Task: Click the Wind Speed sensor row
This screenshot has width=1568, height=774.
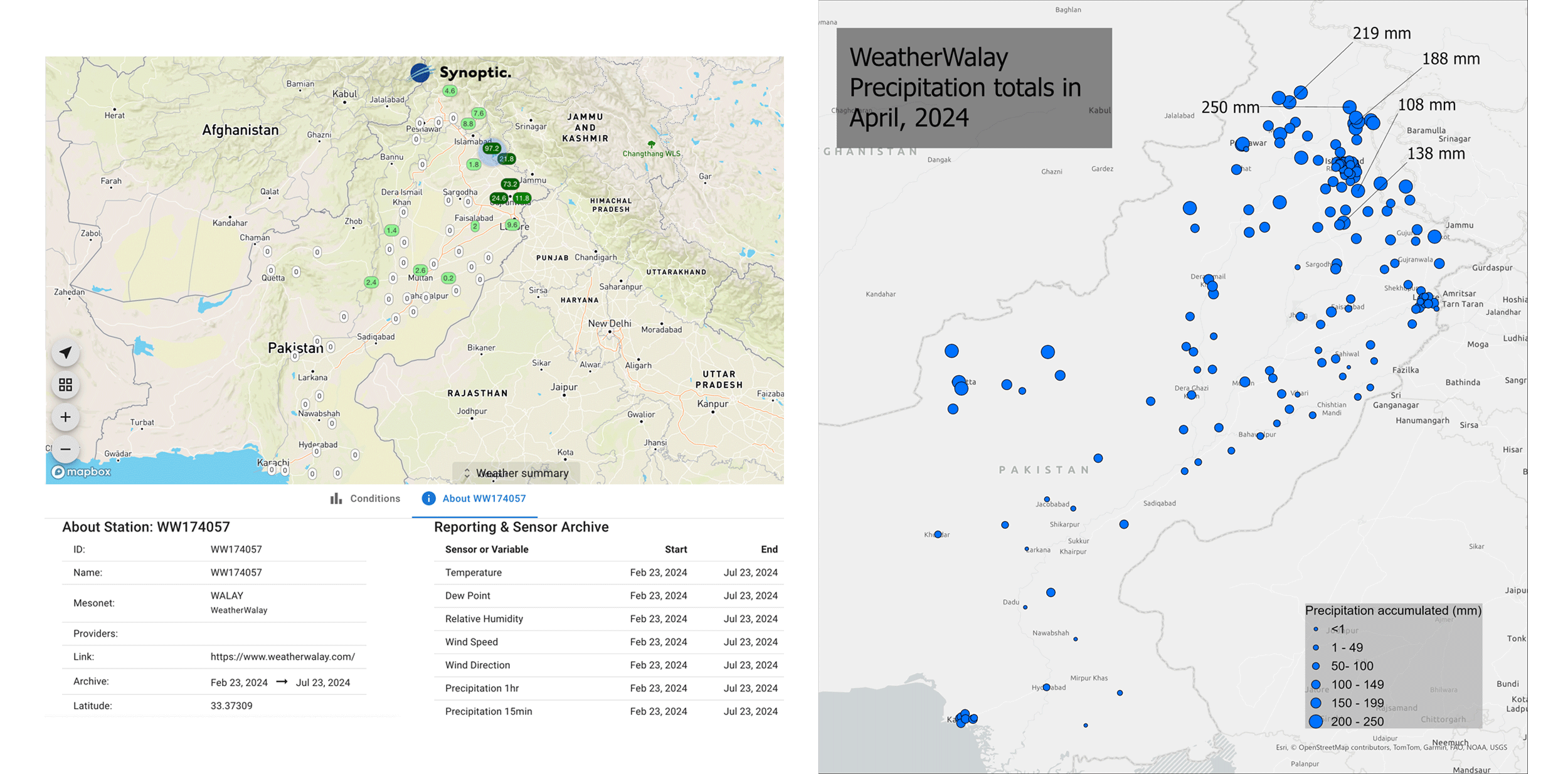Action: [608, 642]
